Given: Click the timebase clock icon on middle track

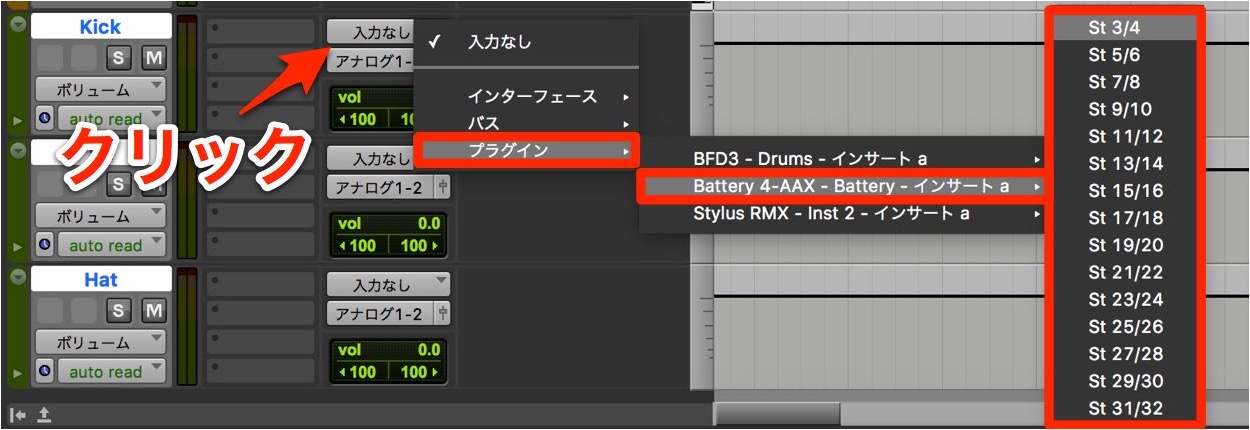Looking at the screenshot, I should click(45, 245).
